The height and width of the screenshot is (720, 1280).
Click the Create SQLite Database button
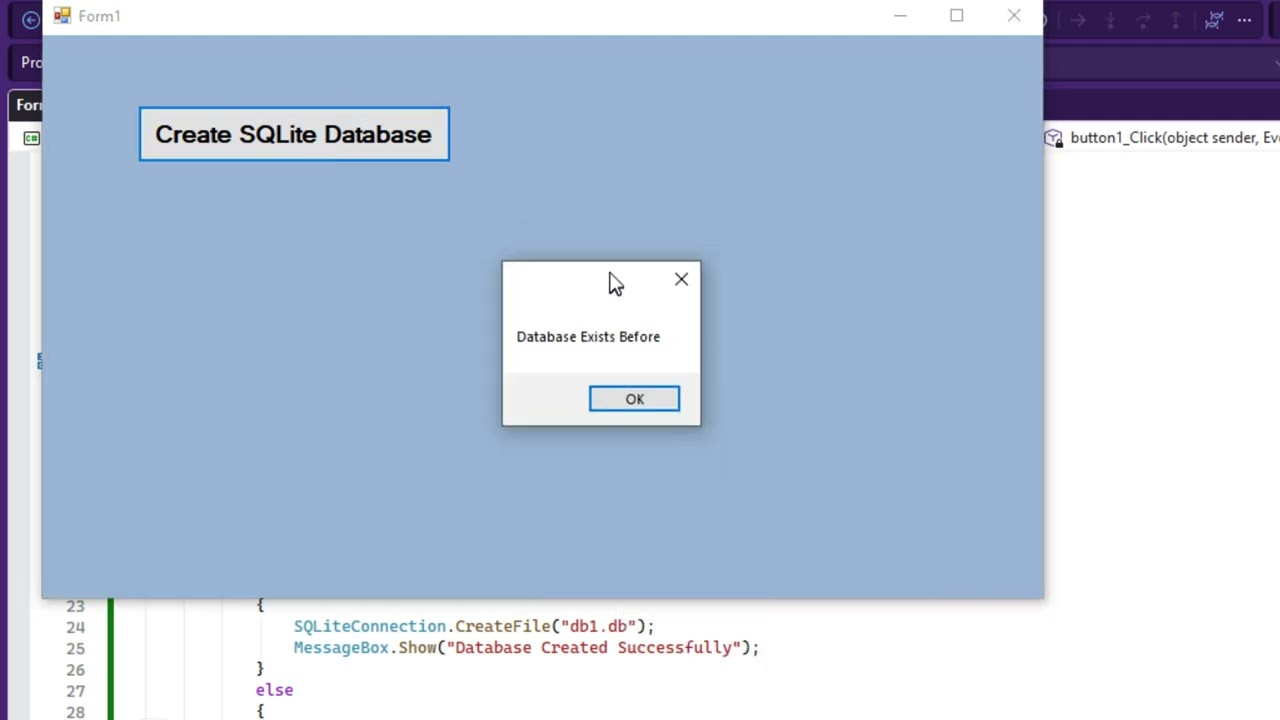[x=294, y=134]
